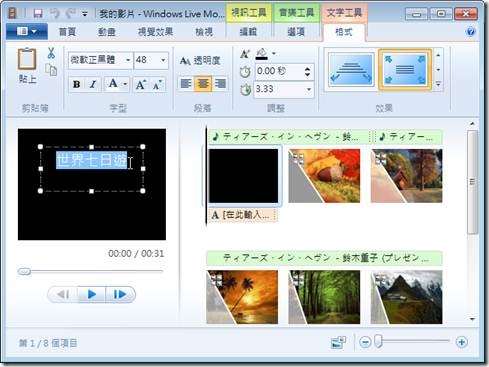This screenshot has height=367, width=489.
Task: Align text to the center
Action: (203, 83)
